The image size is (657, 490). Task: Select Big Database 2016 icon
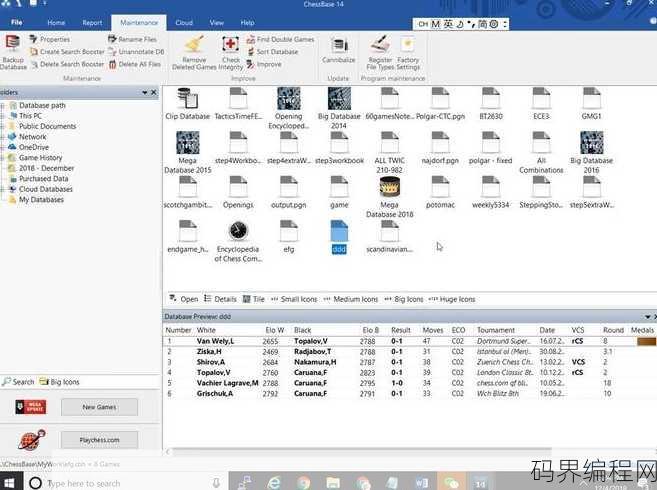[x=592, y=152]
